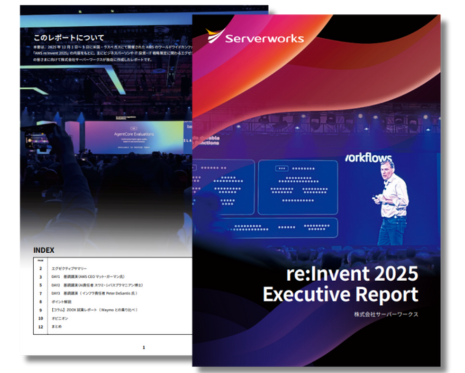Select the page 10 オピニオン index row

(113, 318)
